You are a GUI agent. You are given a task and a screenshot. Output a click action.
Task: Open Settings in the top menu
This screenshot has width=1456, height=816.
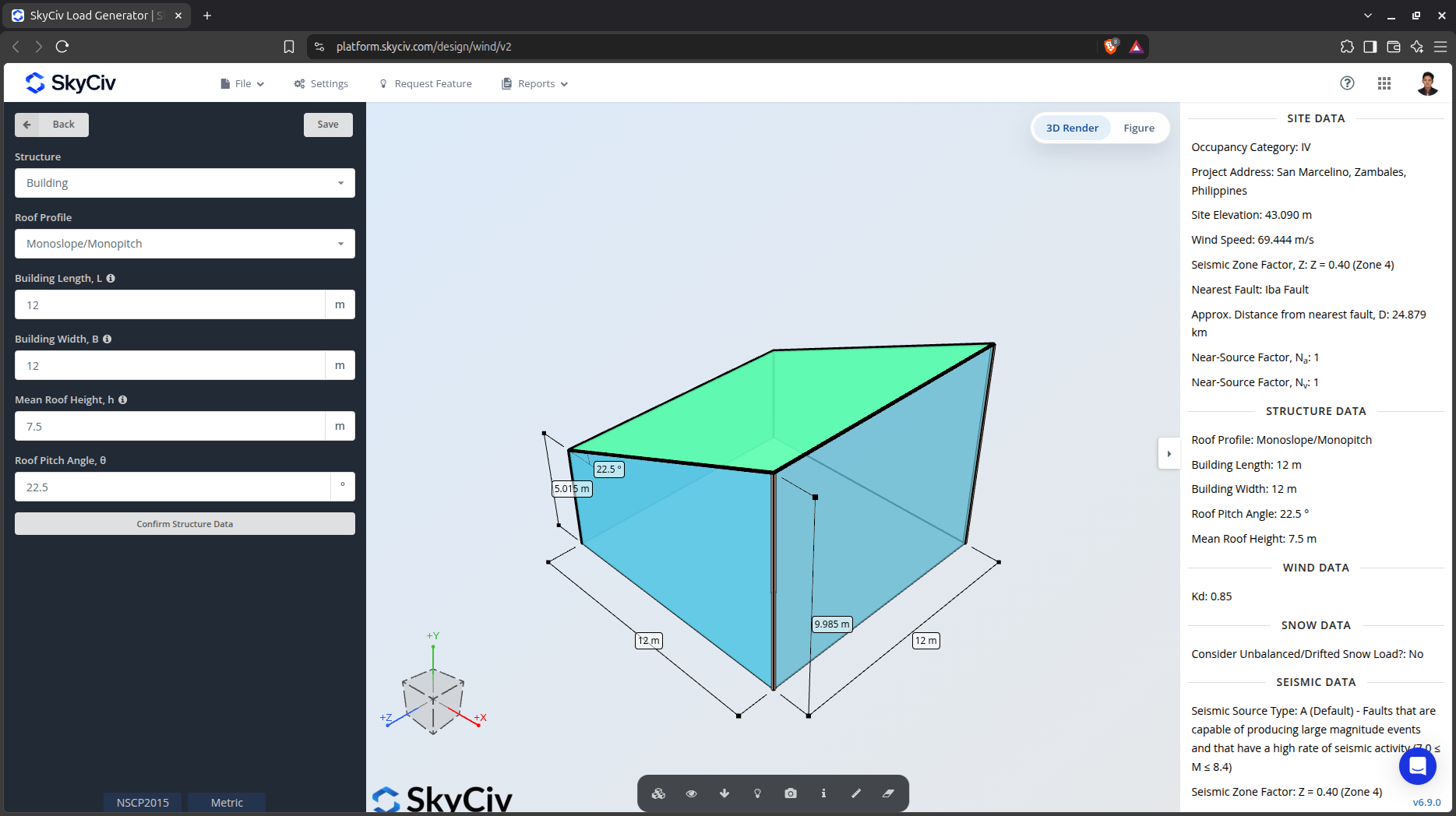tap(321, 83)
